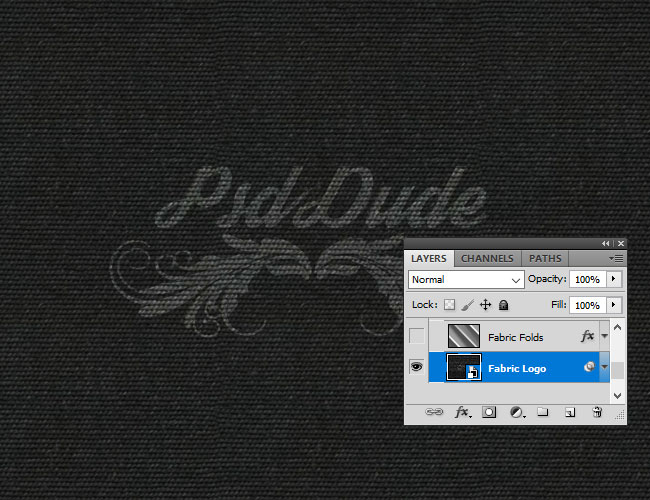The image size is (650, 500).
Task: Click the fx icon on Fabric Folds
Action: pyautogui.click(x=587, y=336)
